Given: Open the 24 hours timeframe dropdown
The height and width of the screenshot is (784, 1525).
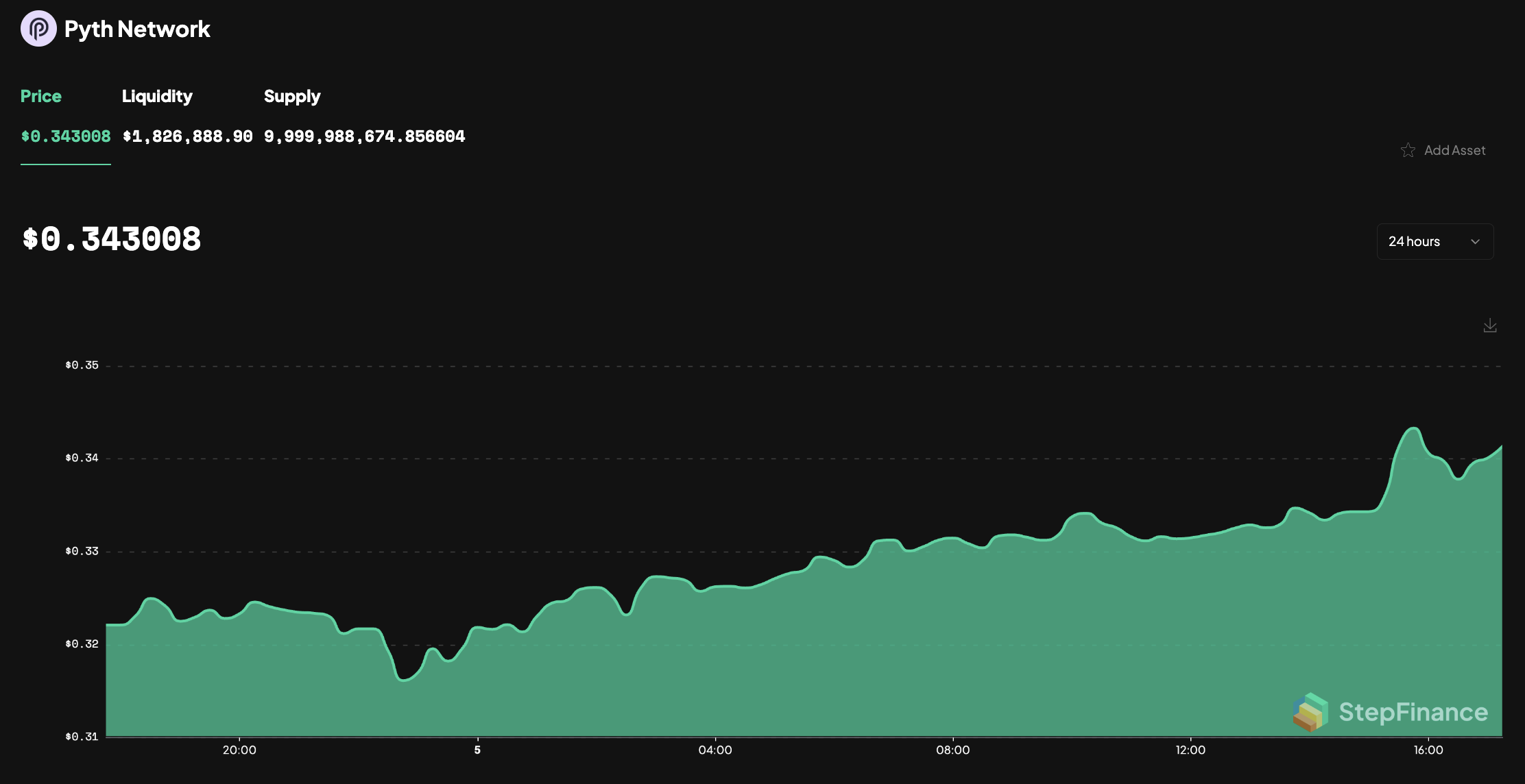Looking at the screenshot, I should pos(1434,241).
